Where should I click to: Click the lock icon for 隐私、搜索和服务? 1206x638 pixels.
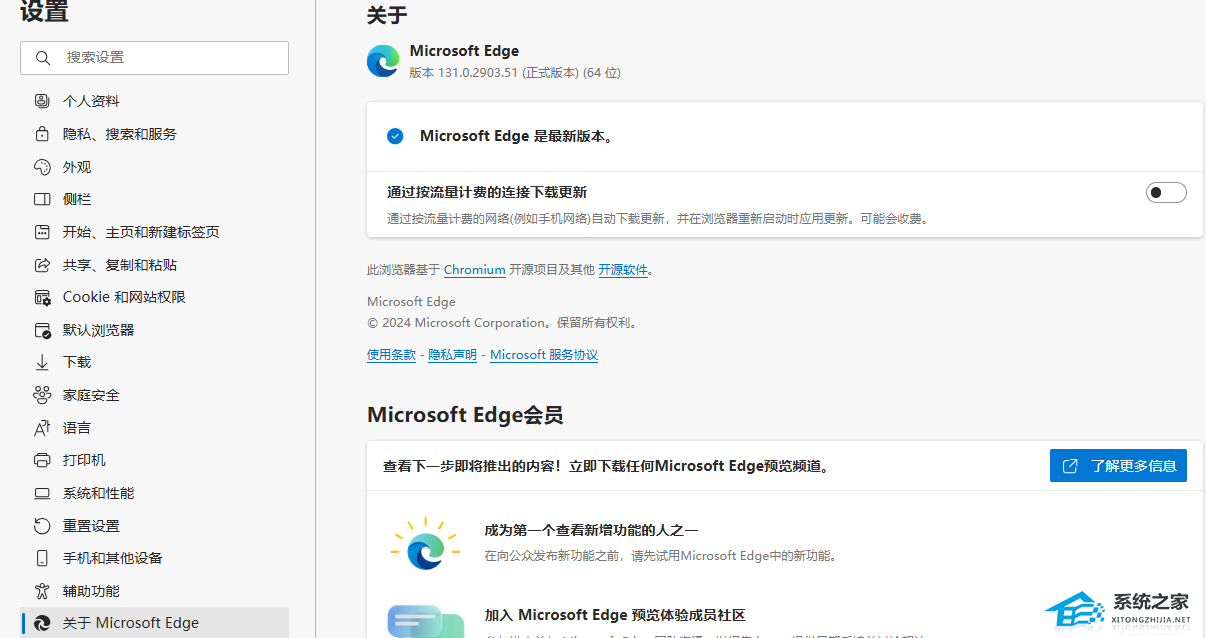click(x=42, y=134)
